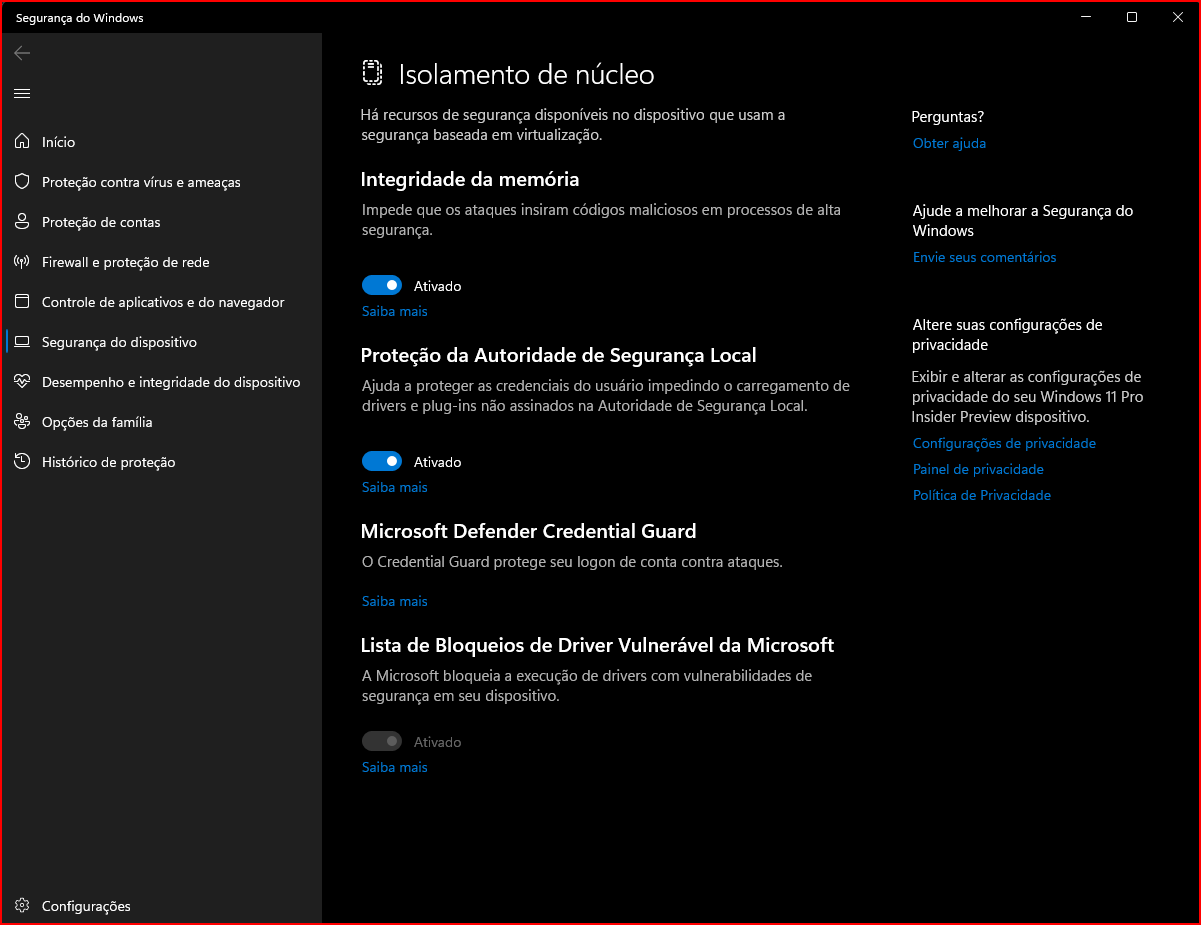Click the heart icon for device performance
This screenshot has width=1201, height=925.
(x=22, y=382)
